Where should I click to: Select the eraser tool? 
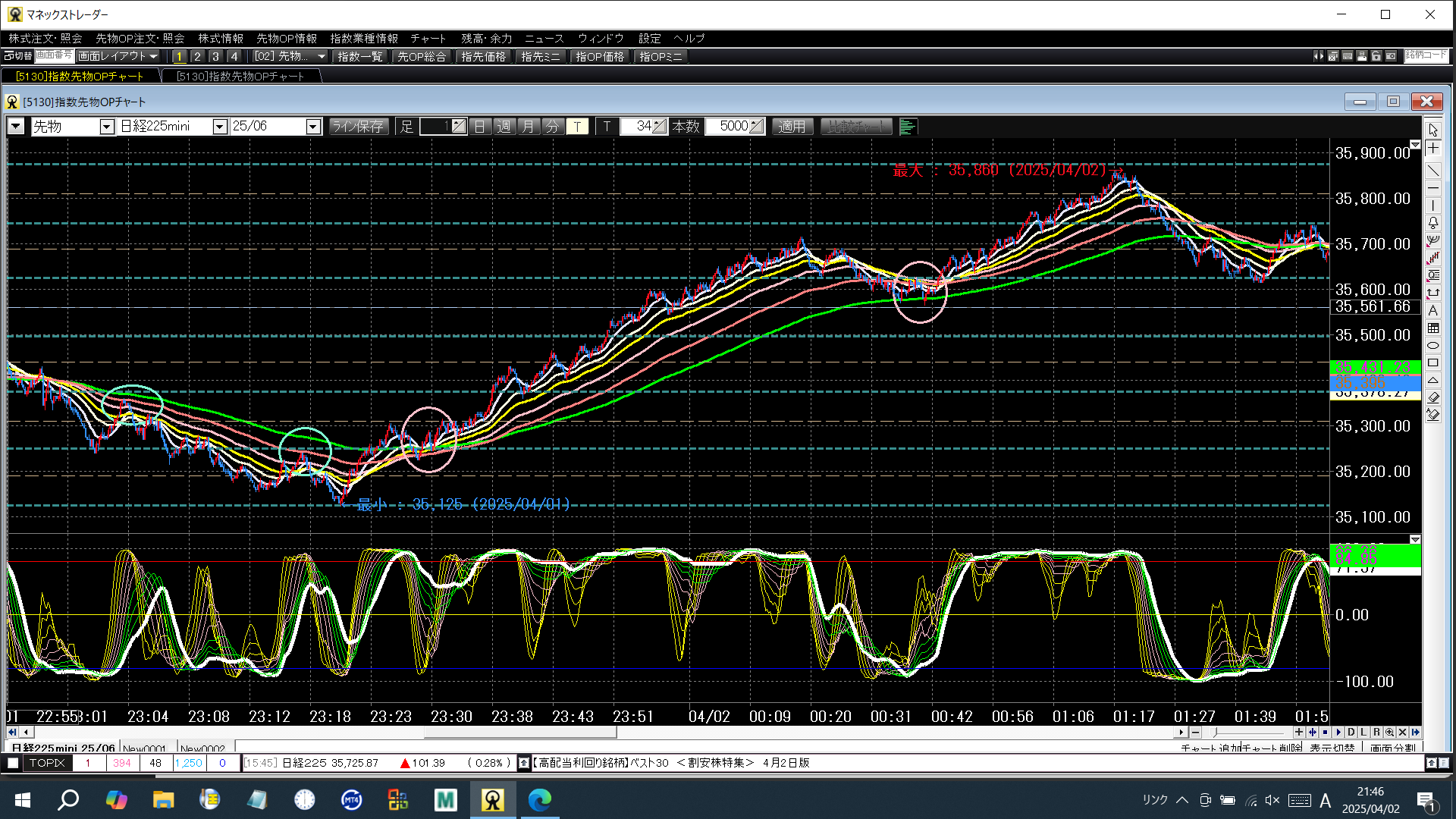coord(1432,397)
